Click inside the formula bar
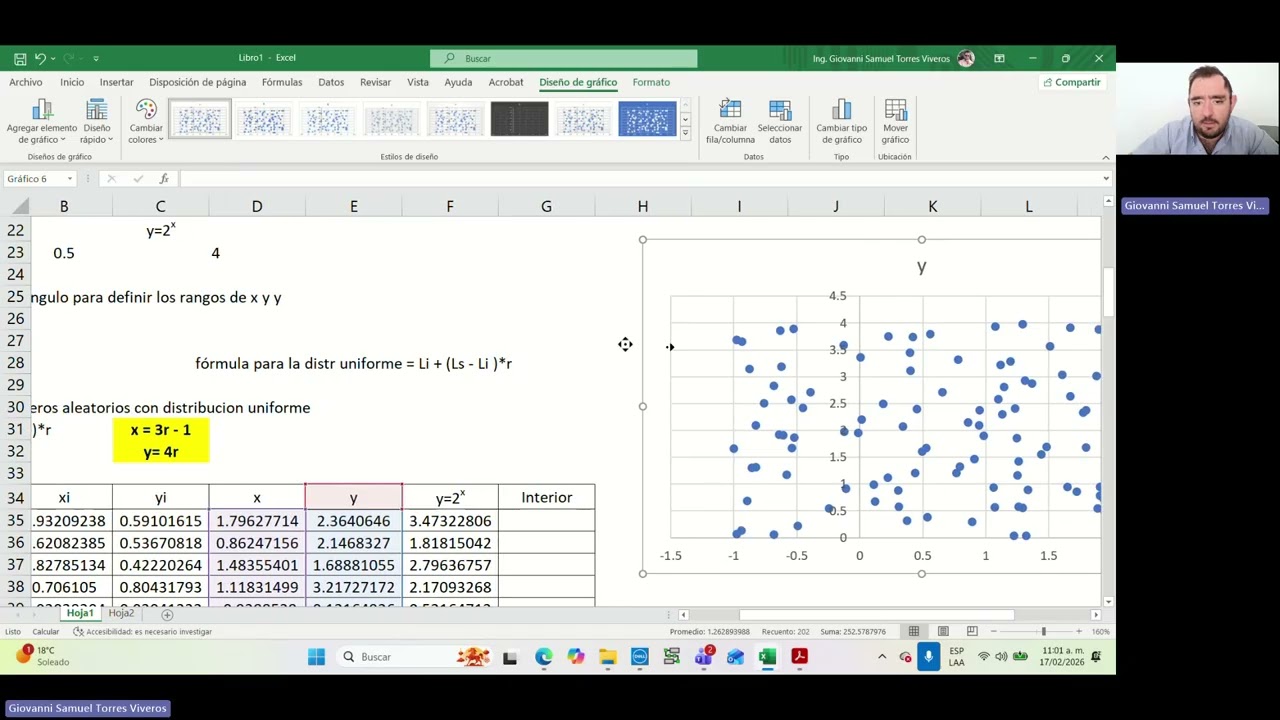 [x=638, y=179]
